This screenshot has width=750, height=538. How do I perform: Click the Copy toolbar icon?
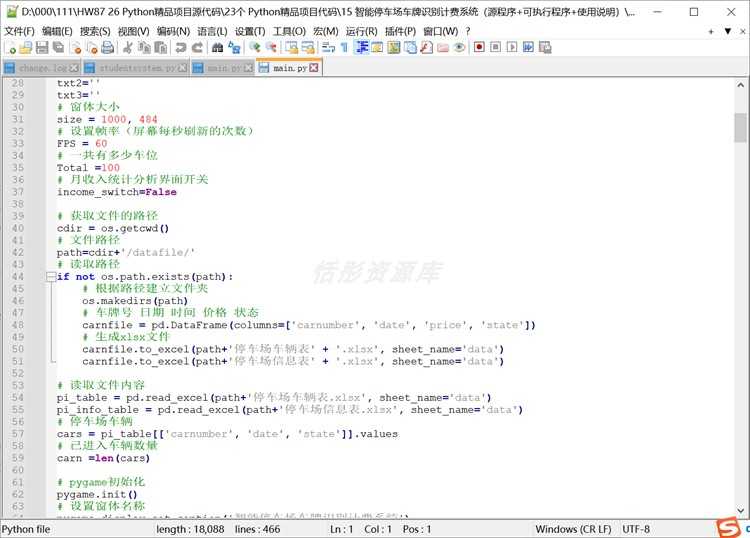144,47
